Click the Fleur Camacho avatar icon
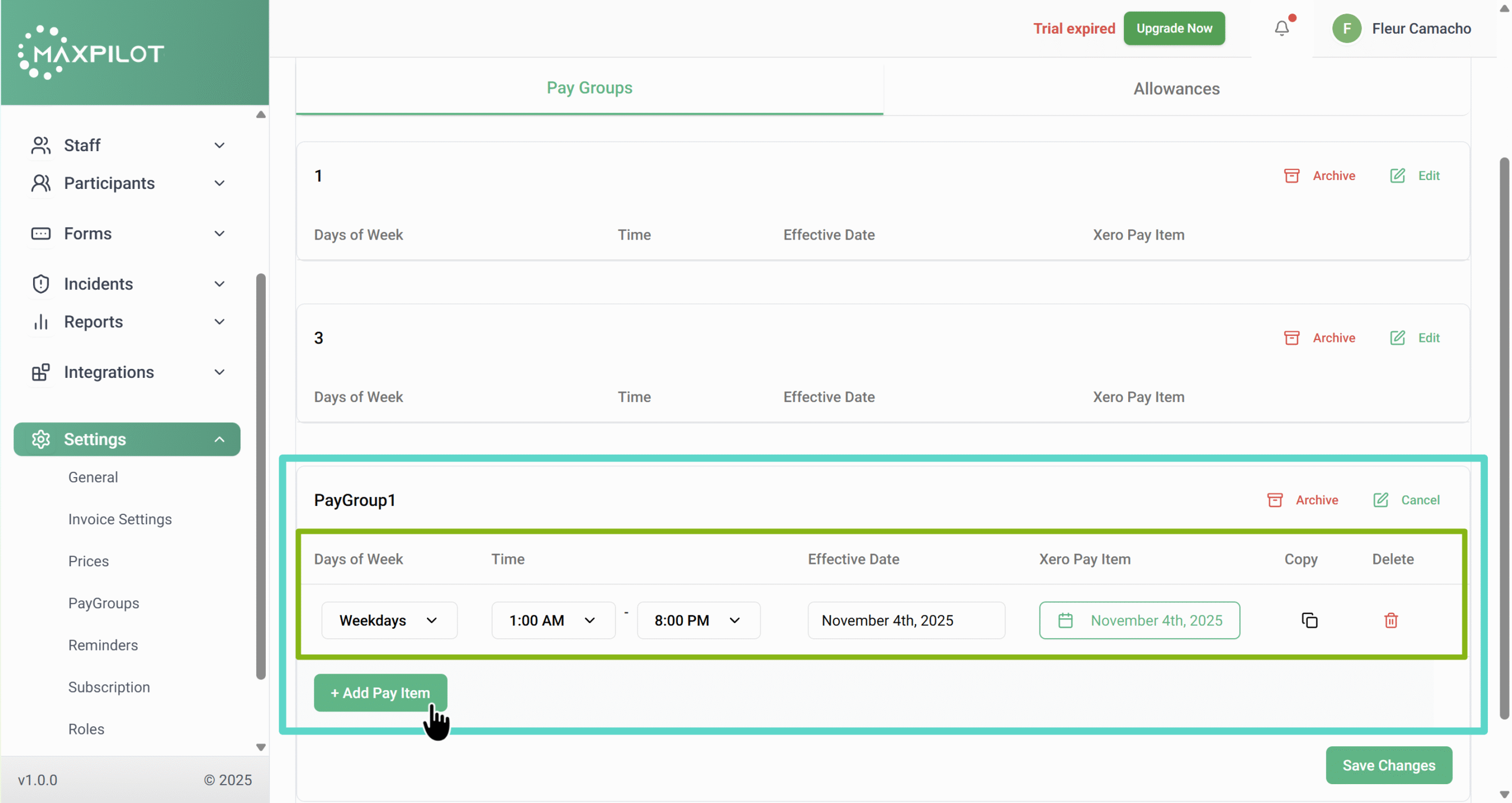Screen dimensions: 1512x803 (x=1346, y=28)
